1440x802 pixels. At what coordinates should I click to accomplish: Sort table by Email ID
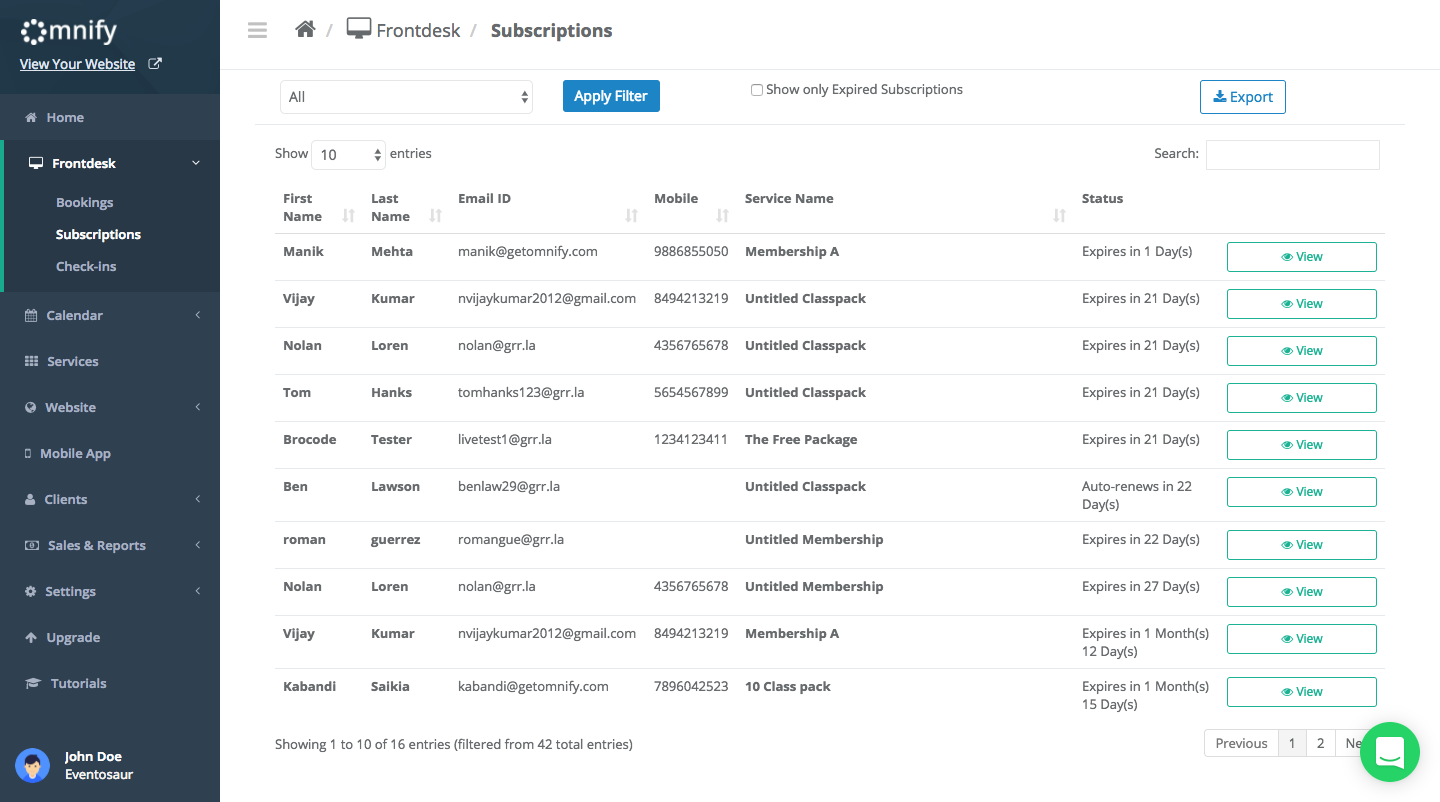(632, 215)
